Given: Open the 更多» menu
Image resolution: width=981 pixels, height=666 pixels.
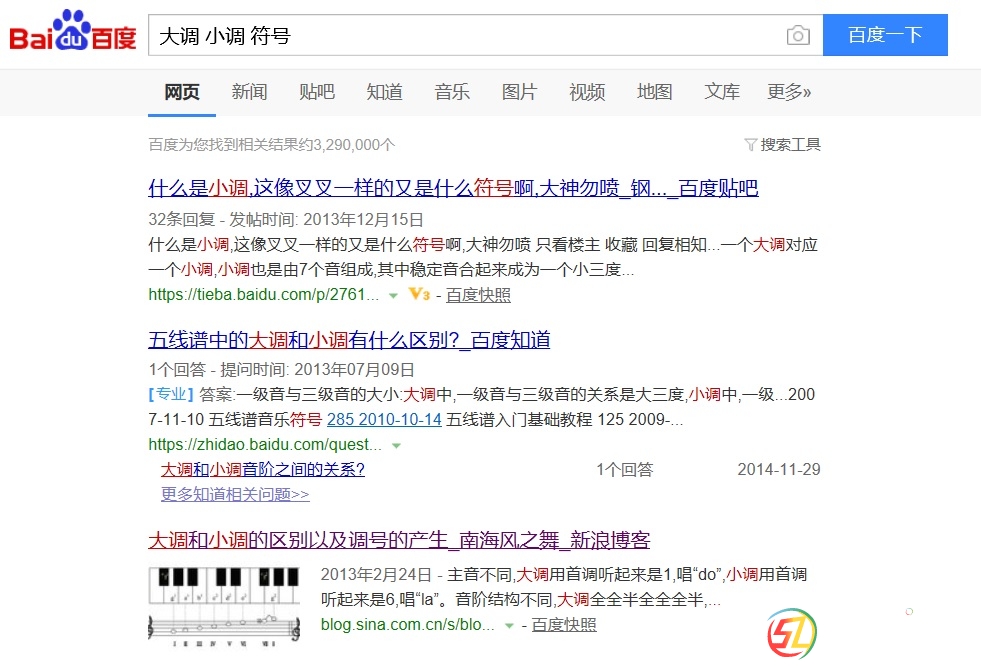Looking at the screenshot, I should tap(789, 92).
